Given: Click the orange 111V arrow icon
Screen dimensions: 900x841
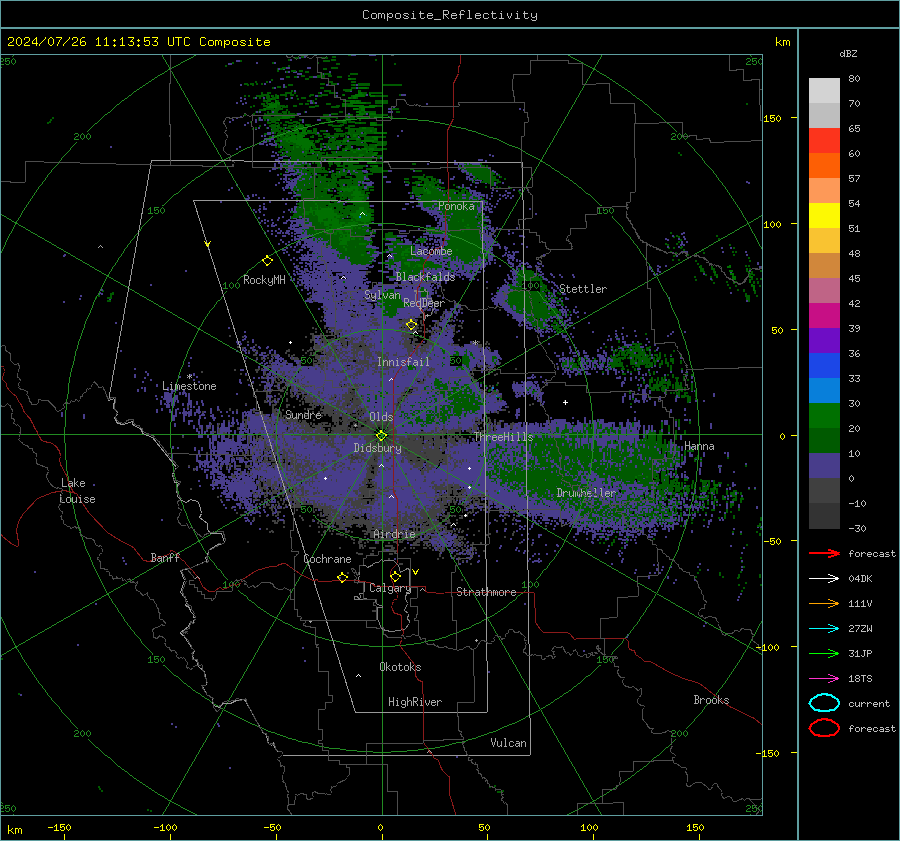Looking at the screenshot, I should coord(824,603).
